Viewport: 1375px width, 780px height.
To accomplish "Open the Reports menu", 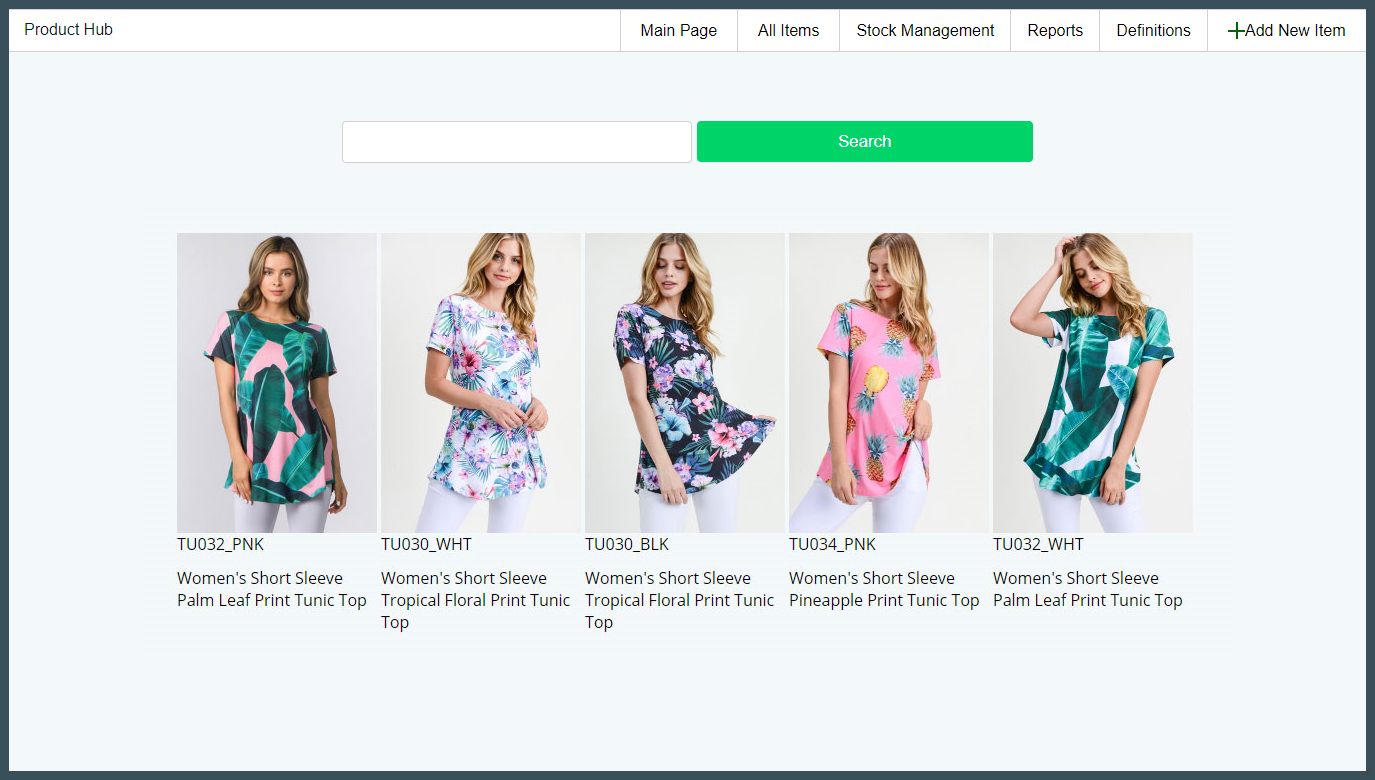I will pyautogui.click(x=1055, y=31).
